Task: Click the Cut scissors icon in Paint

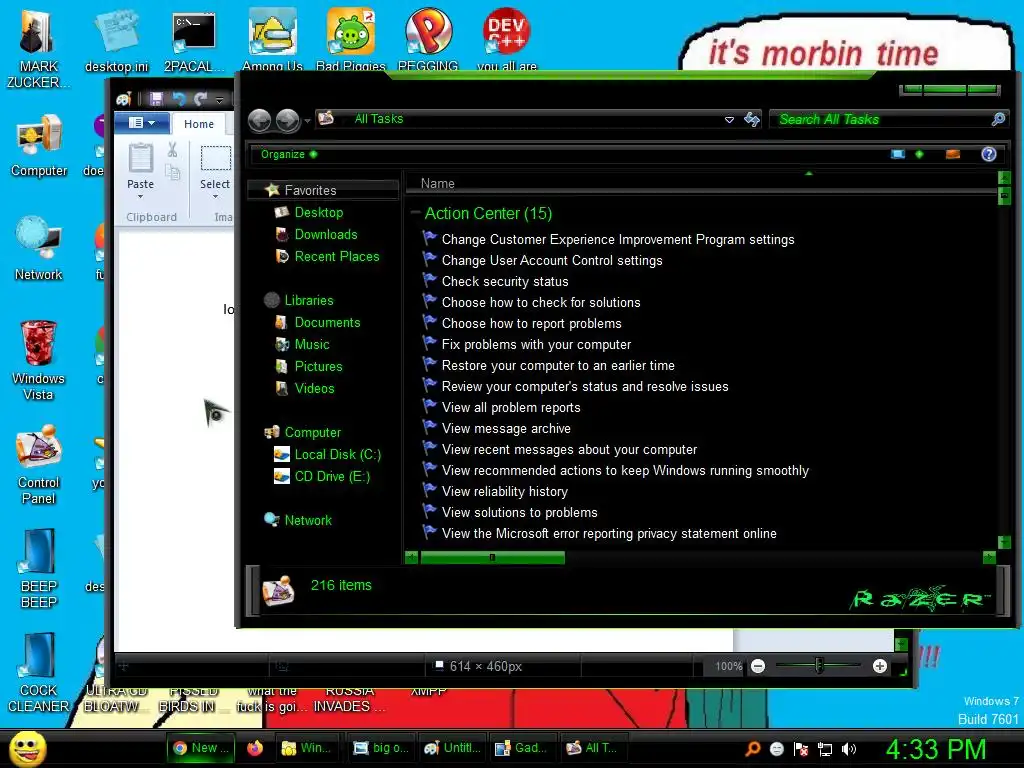Action: [172, 150]
